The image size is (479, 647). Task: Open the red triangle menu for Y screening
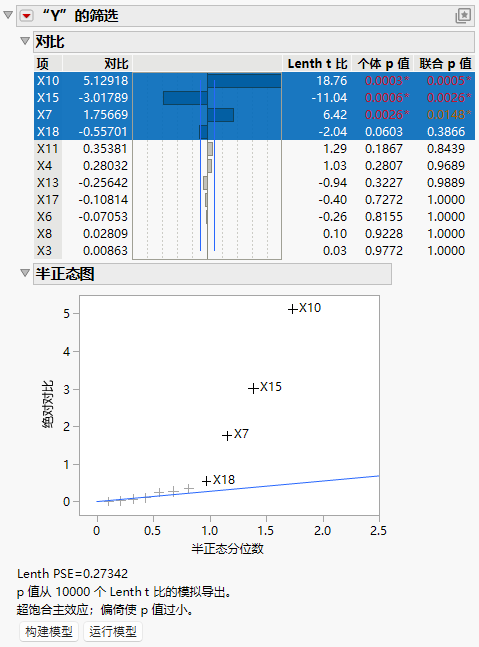(x=26, y=16)
